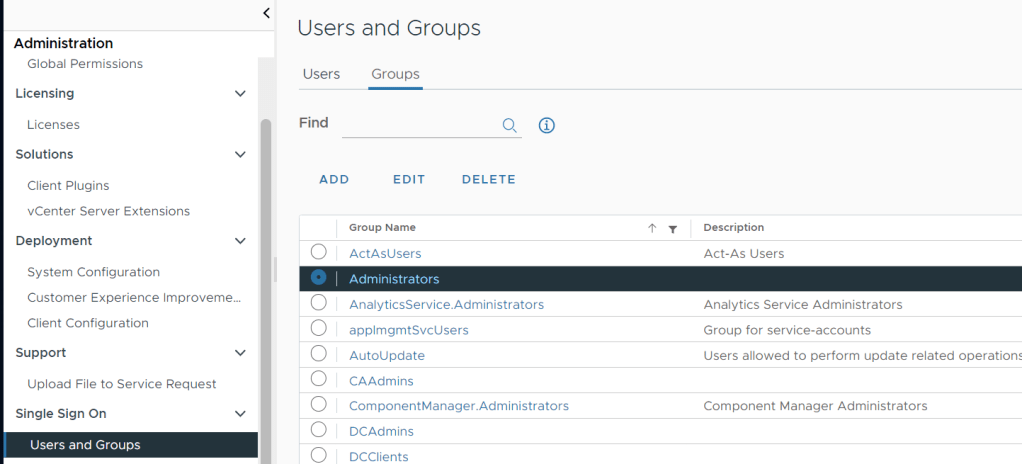Open Global Permissions in the sidebar
Screen dimensions: 1022x464
[85, 64]
